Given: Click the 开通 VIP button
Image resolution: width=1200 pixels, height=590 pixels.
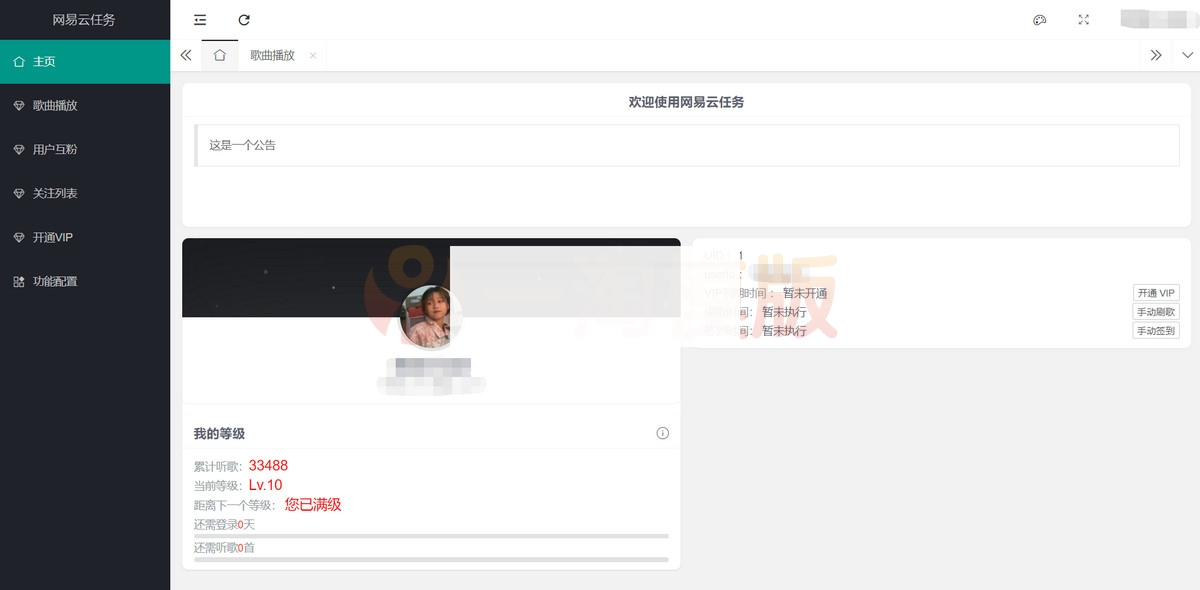Looking at the screenshot, I should click(x=1155, y=293).
